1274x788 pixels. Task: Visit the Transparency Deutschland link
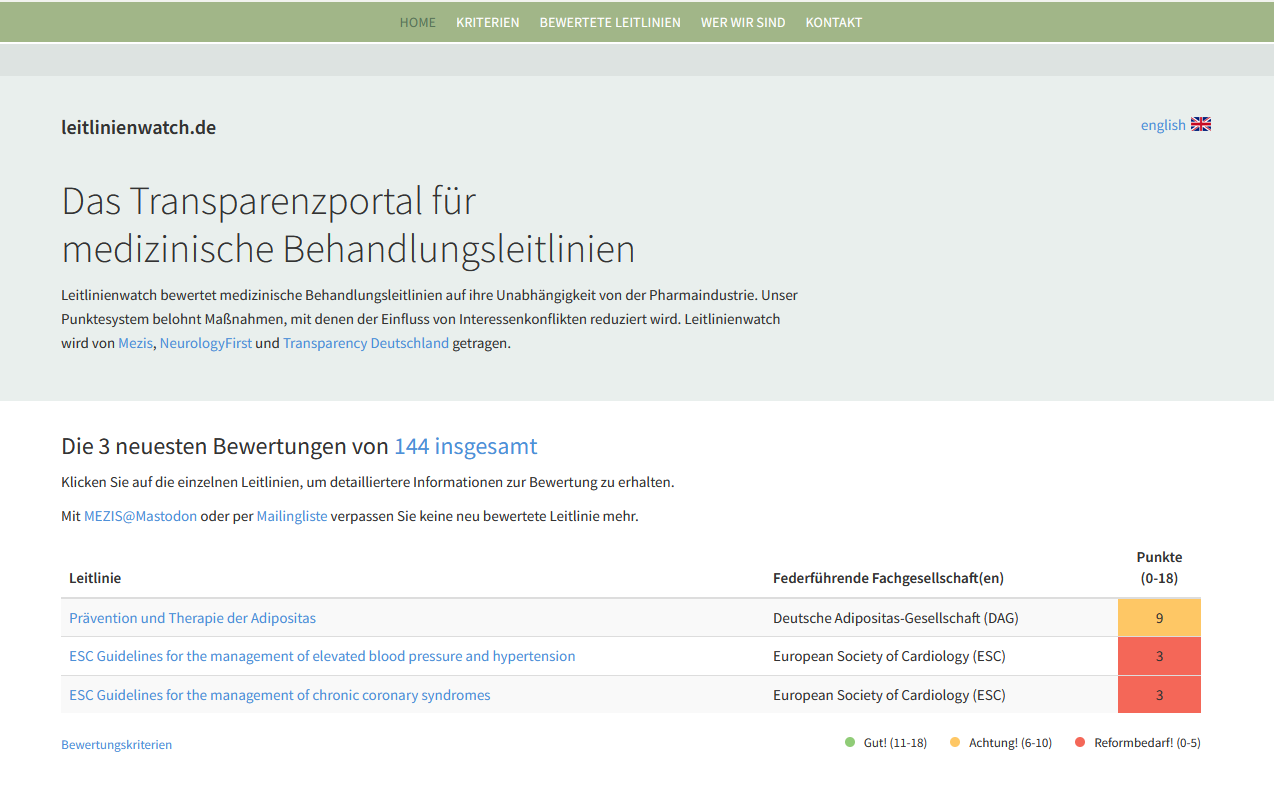tap(365, 343)
